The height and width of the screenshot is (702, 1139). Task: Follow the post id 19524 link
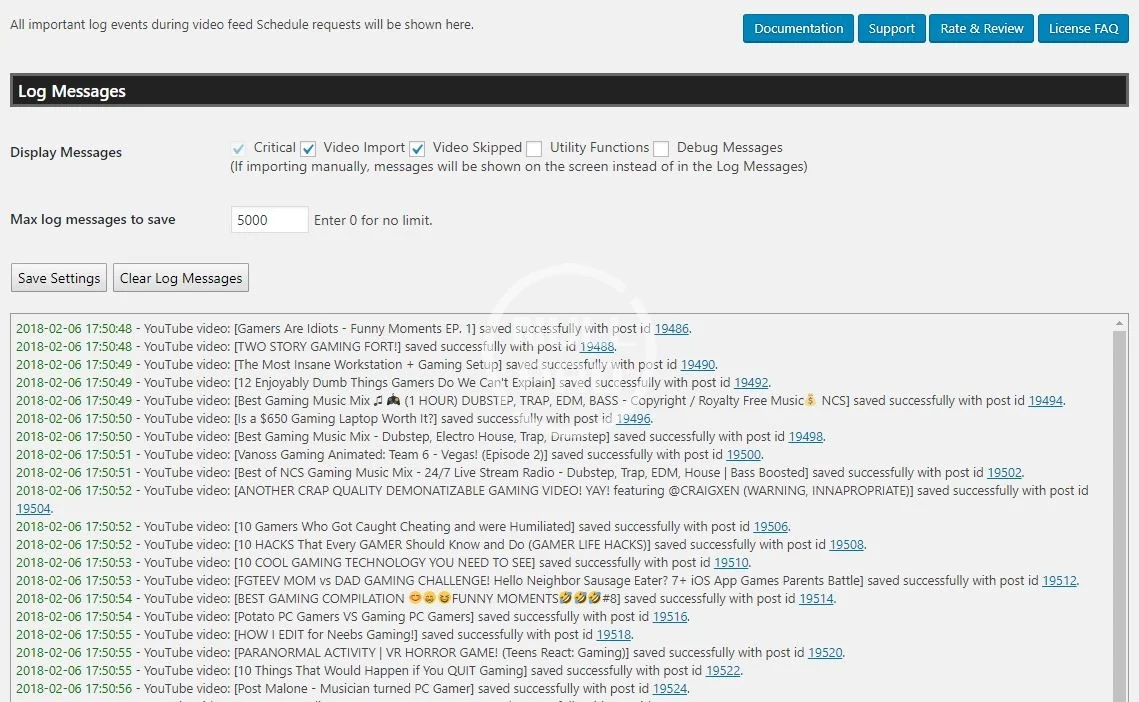(670, 689)
